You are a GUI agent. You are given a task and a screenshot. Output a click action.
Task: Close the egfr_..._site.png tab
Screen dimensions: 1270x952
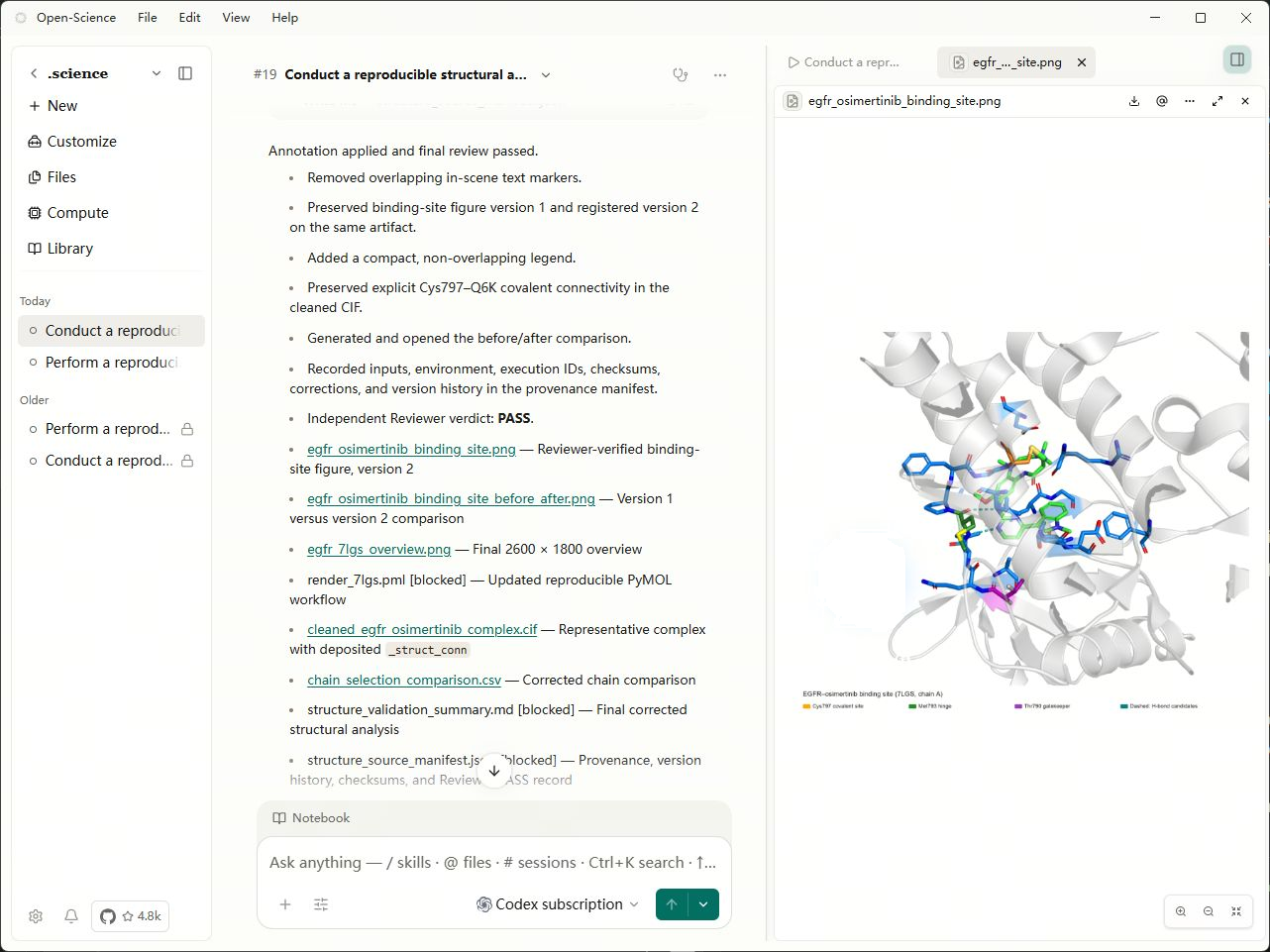(1082, 62)
